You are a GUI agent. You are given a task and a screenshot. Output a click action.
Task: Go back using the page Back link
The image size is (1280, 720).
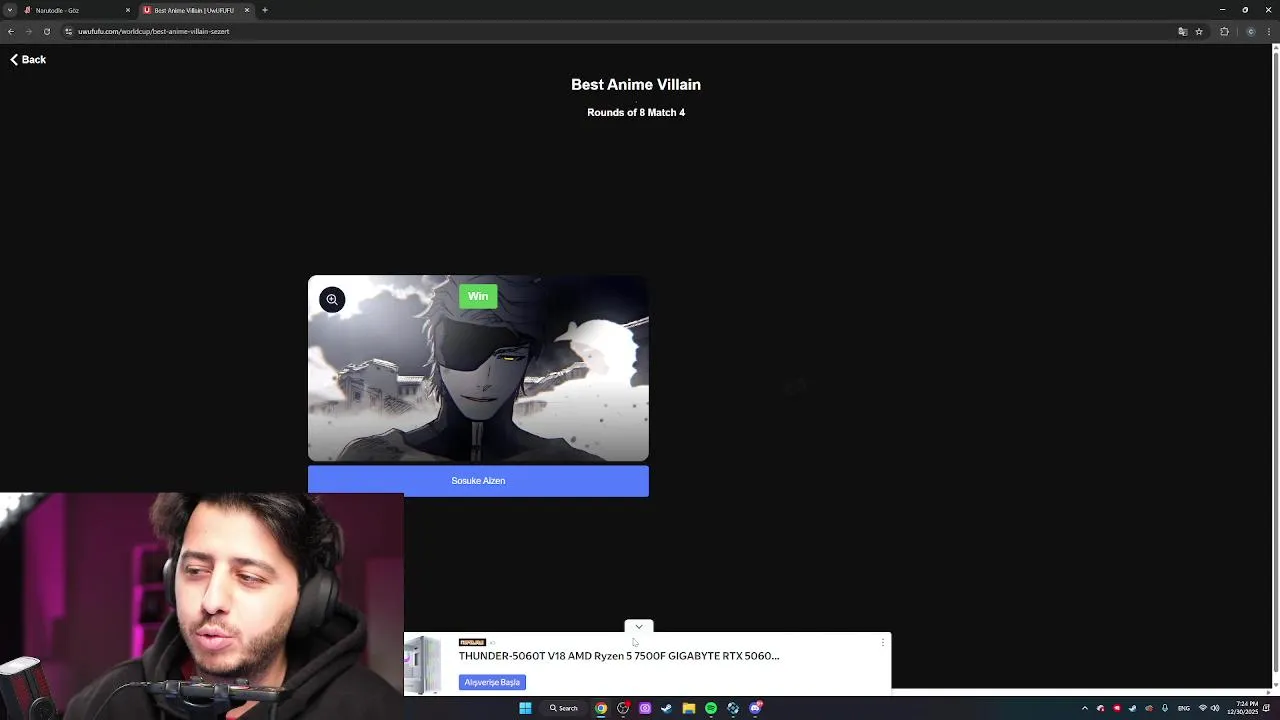click(x=28, y=60)
